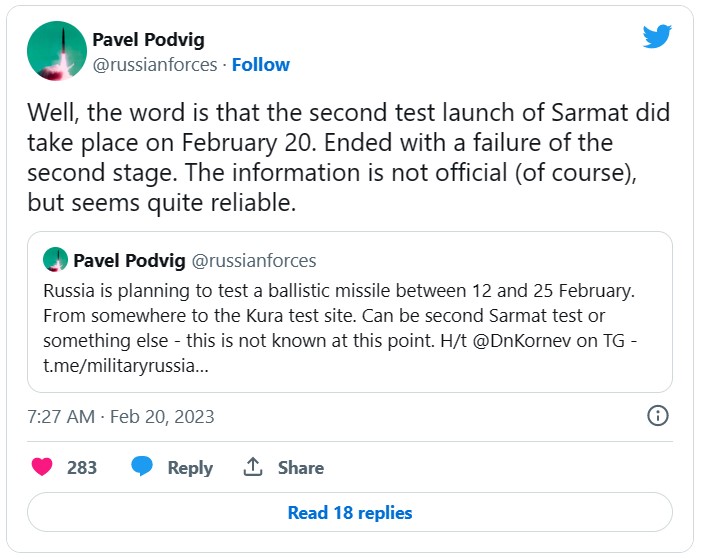Click the t.me/militaryrussia… text in quote
The height and width of the screenshot is (559, 701).
tap(126, 366)
